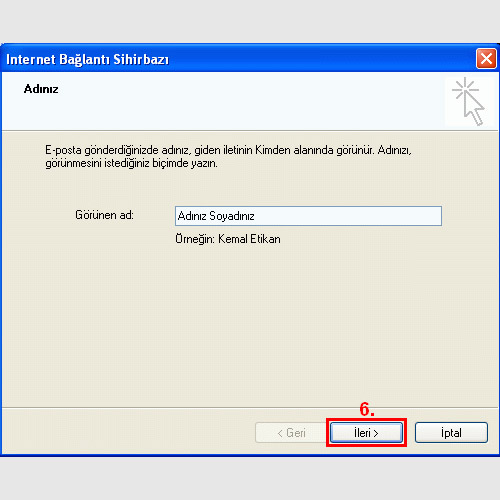
Task: Click the line beginning görünmesini istediğiniz
Action: point(131,164)
